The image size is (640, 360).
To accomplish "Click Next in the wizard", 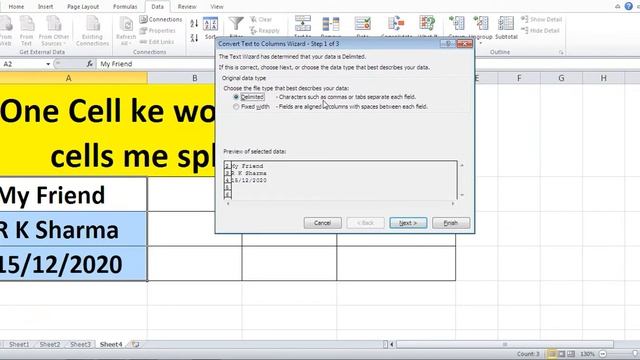I will point(408,223).
